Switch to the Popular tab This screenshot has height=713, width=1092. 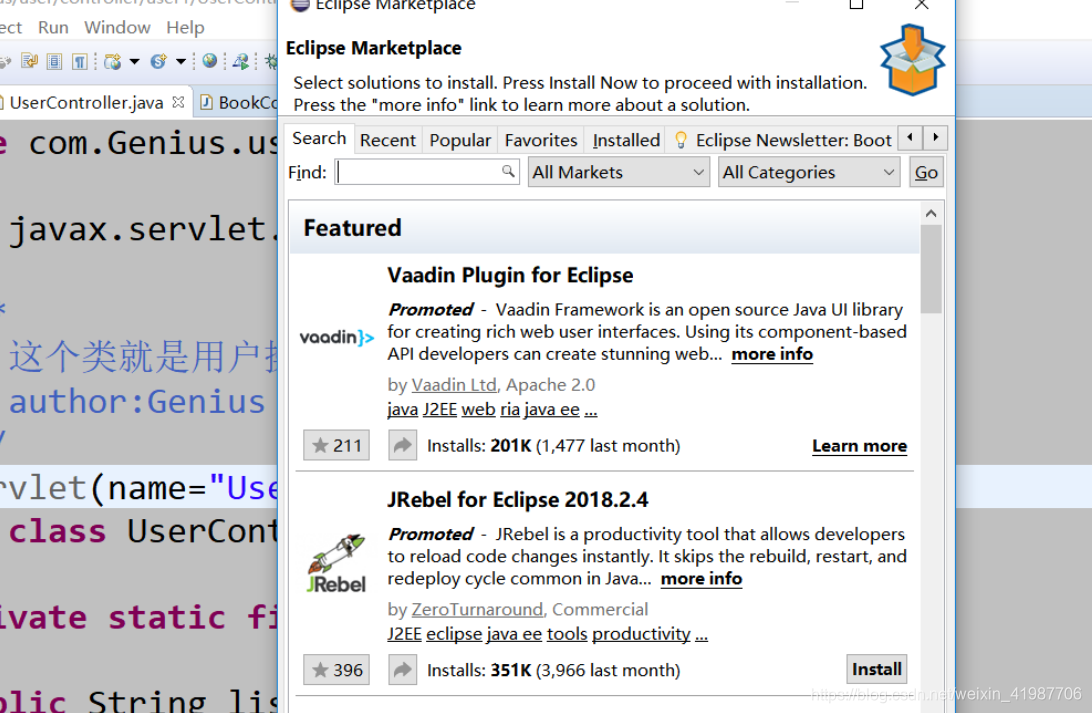(460, 140)
